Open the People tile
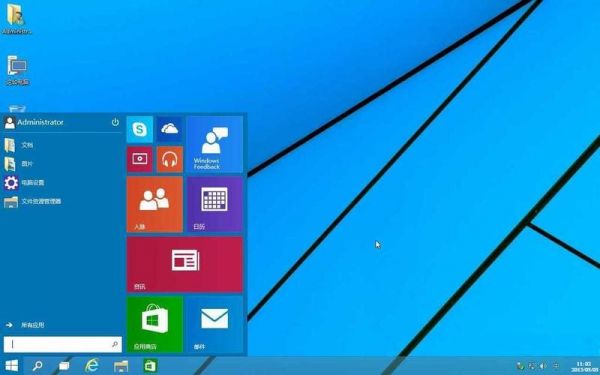The height and width of the screenshot is (375, 600). point(155,204)
